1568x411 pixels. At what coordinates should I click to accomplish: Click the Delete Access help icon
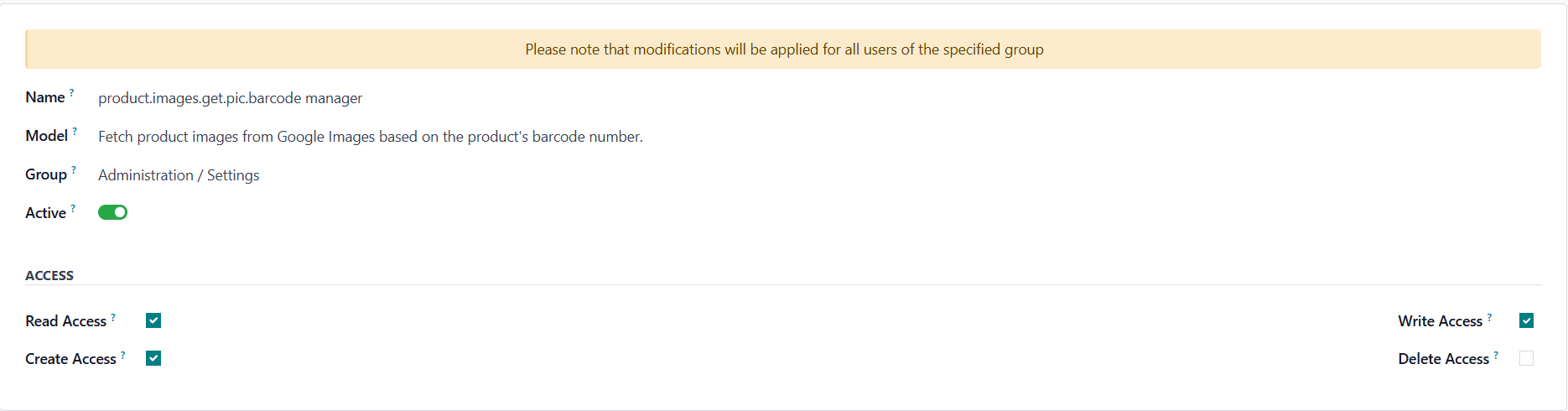1496,354
